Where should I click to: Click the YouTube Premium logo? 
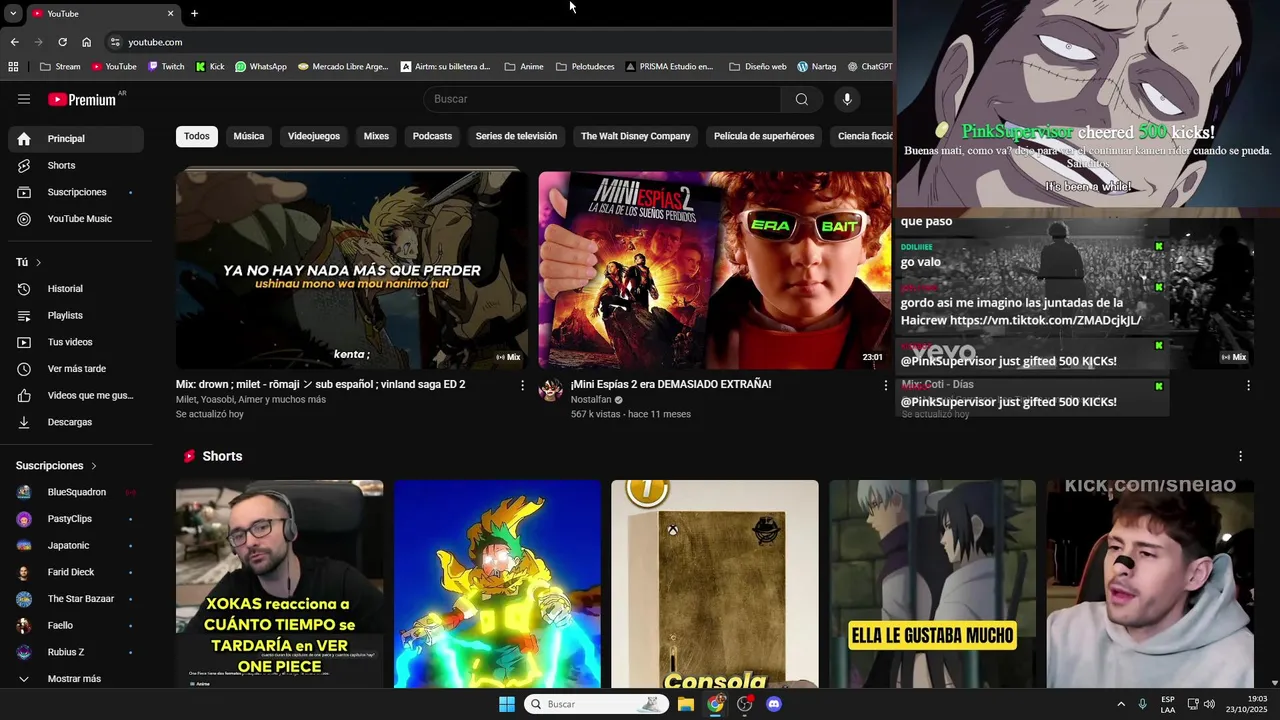point(82,99)
